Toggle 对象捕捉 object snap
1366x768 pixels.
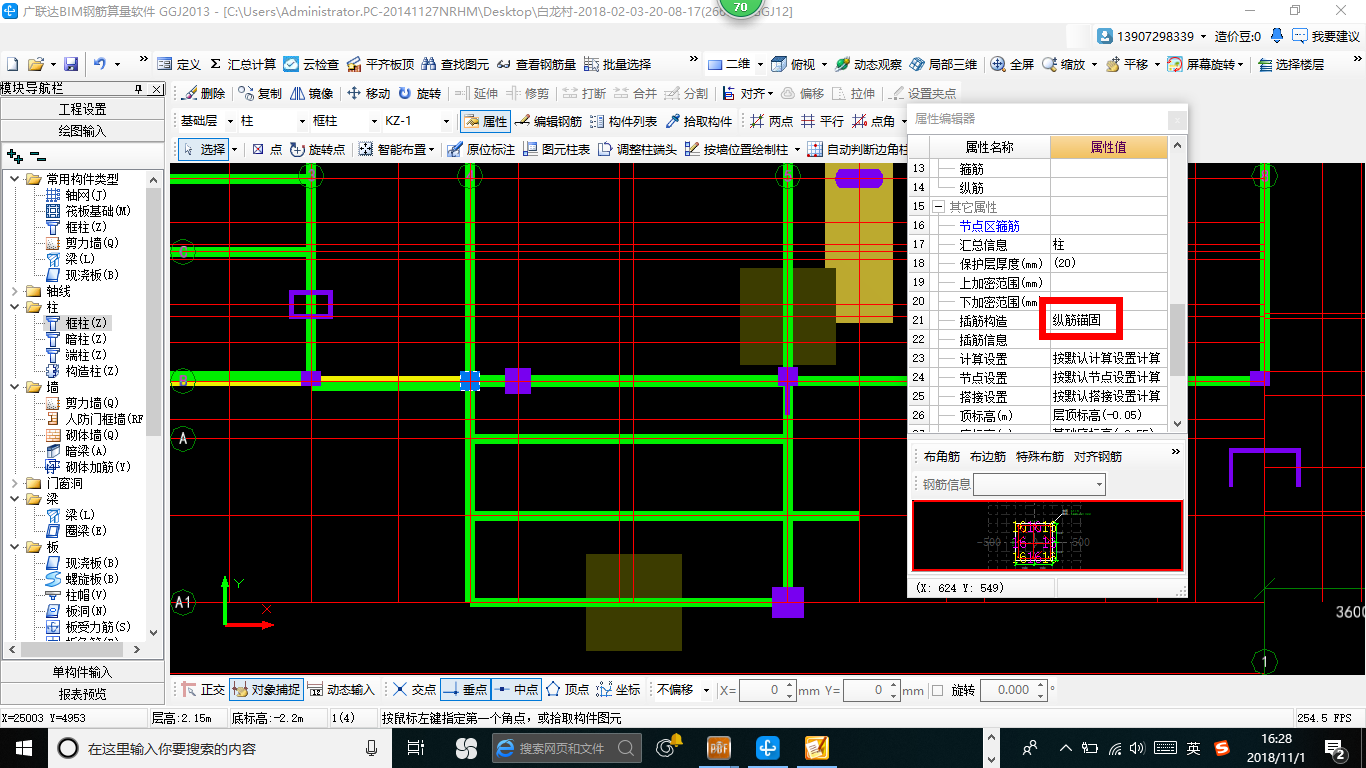[266, 690]
